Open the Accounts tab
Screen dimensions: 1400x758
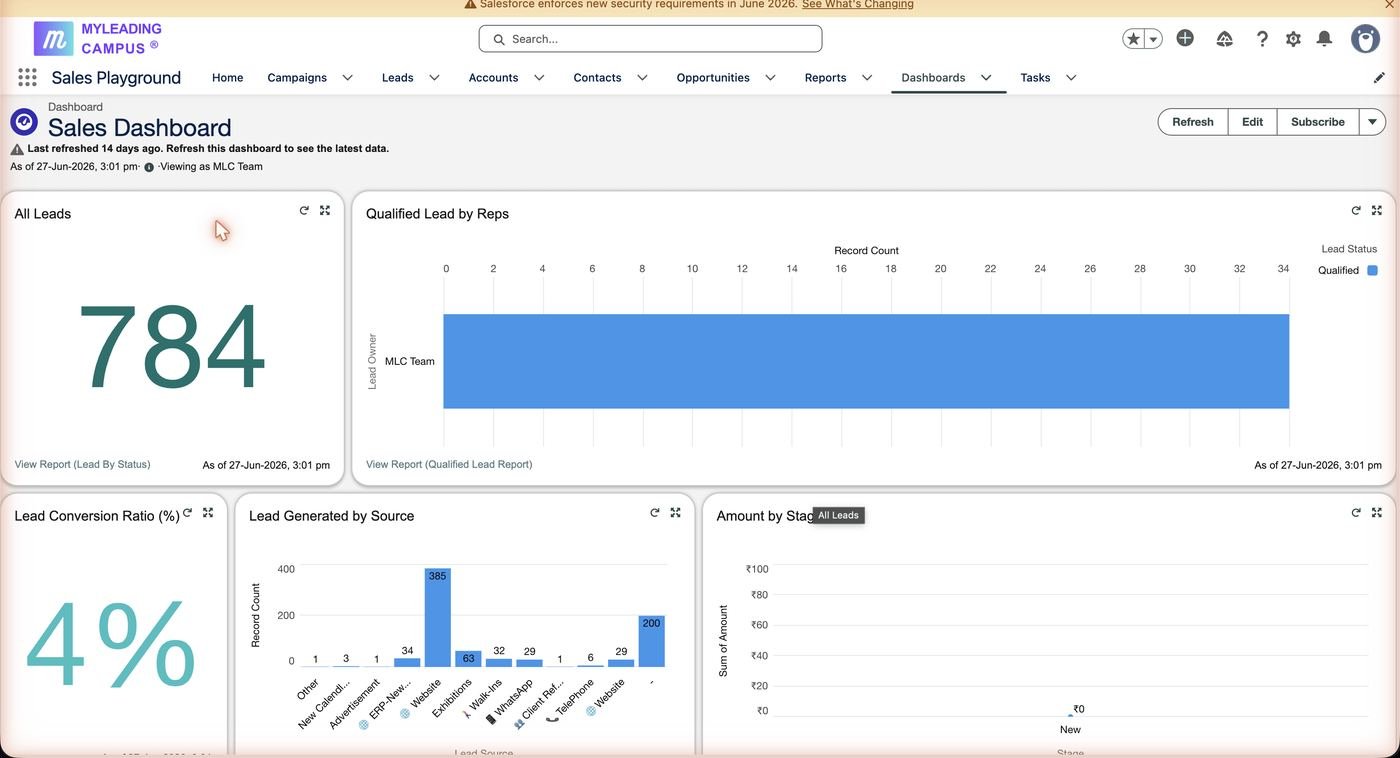(493, 77)
